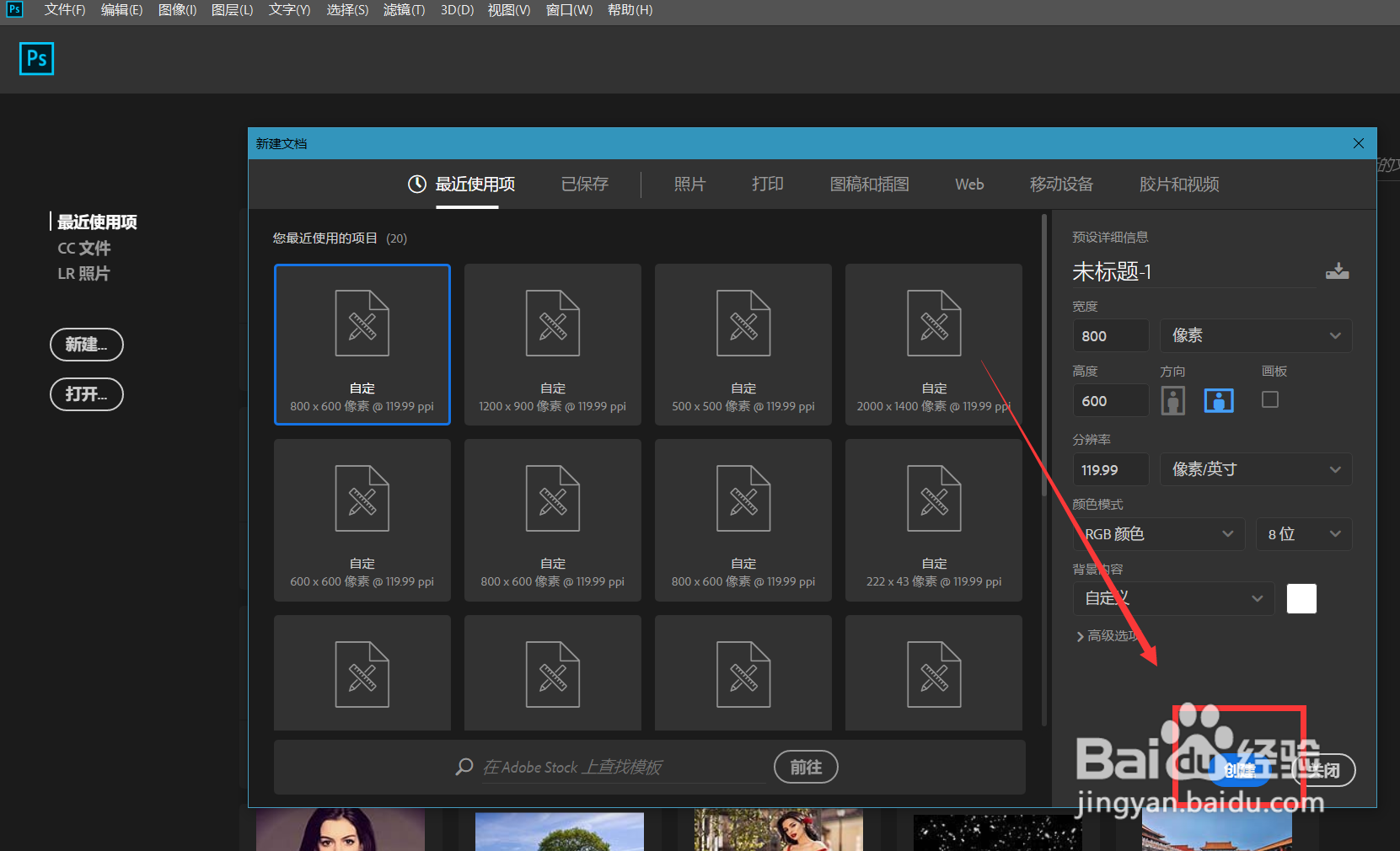This screenshot has height=851, width=1400.
Task: Click the save preset icon beside 未标题-1
Action: [x=1337, y=271]
